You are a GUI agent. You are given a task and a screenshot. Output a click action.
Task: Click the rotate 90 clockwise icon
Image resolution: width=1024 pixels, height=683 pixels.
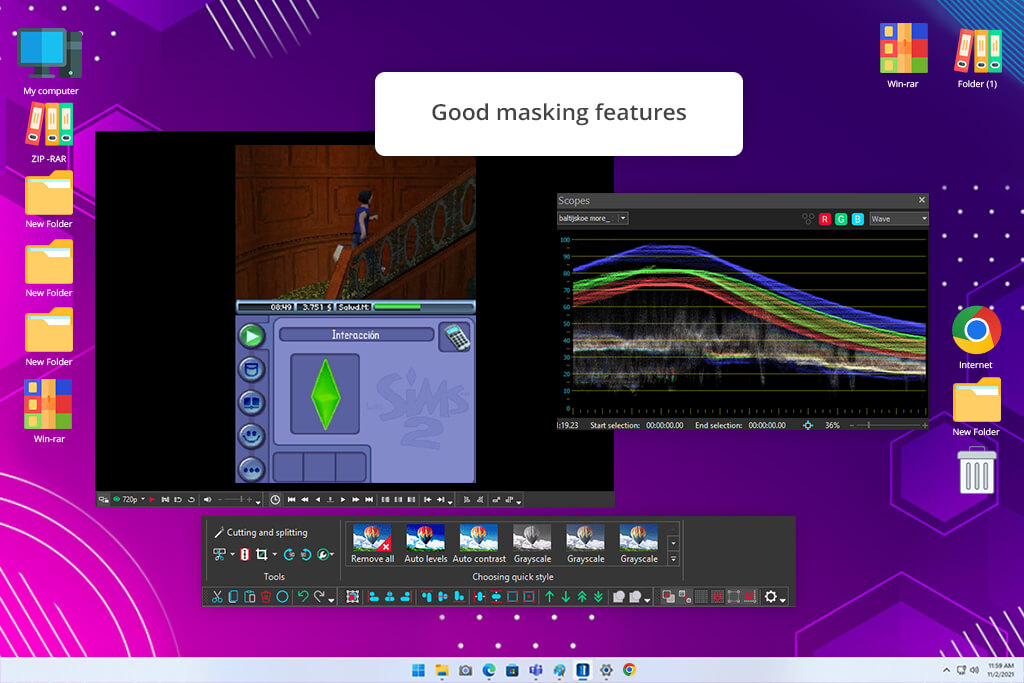pyautogui.click(x=306, y=554)
